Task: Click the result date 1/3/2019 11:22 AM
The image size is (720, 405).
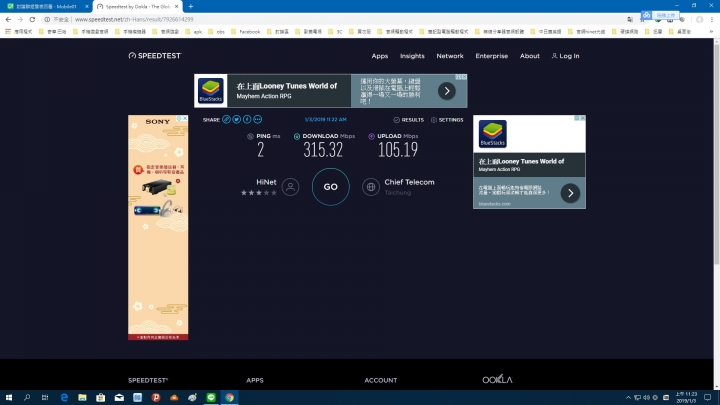Action: pos(326,119)
